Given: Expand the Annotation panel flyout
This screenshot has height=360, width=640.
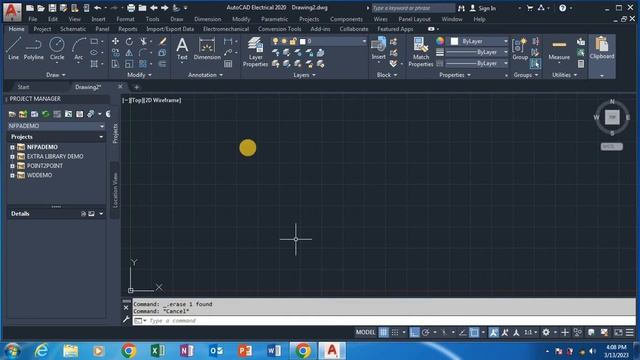Looking at the screenshot, I should (205, 75).
